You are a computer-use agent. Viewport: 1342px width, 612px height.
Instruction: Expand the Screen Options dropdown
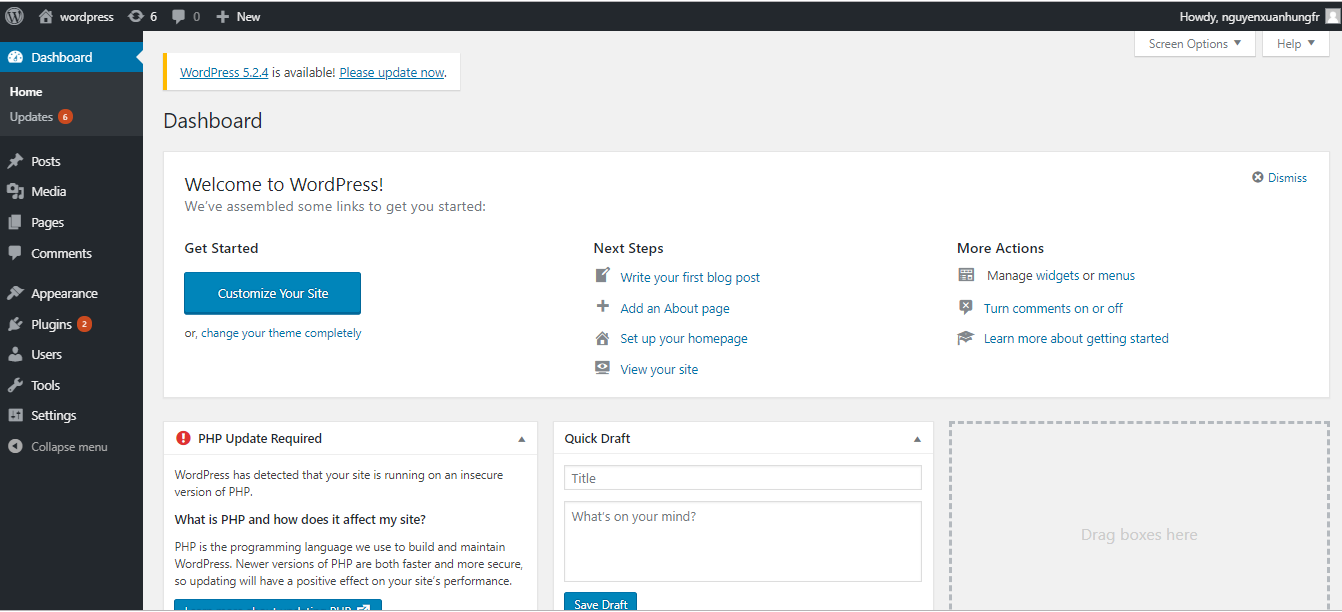point(1194,44)
